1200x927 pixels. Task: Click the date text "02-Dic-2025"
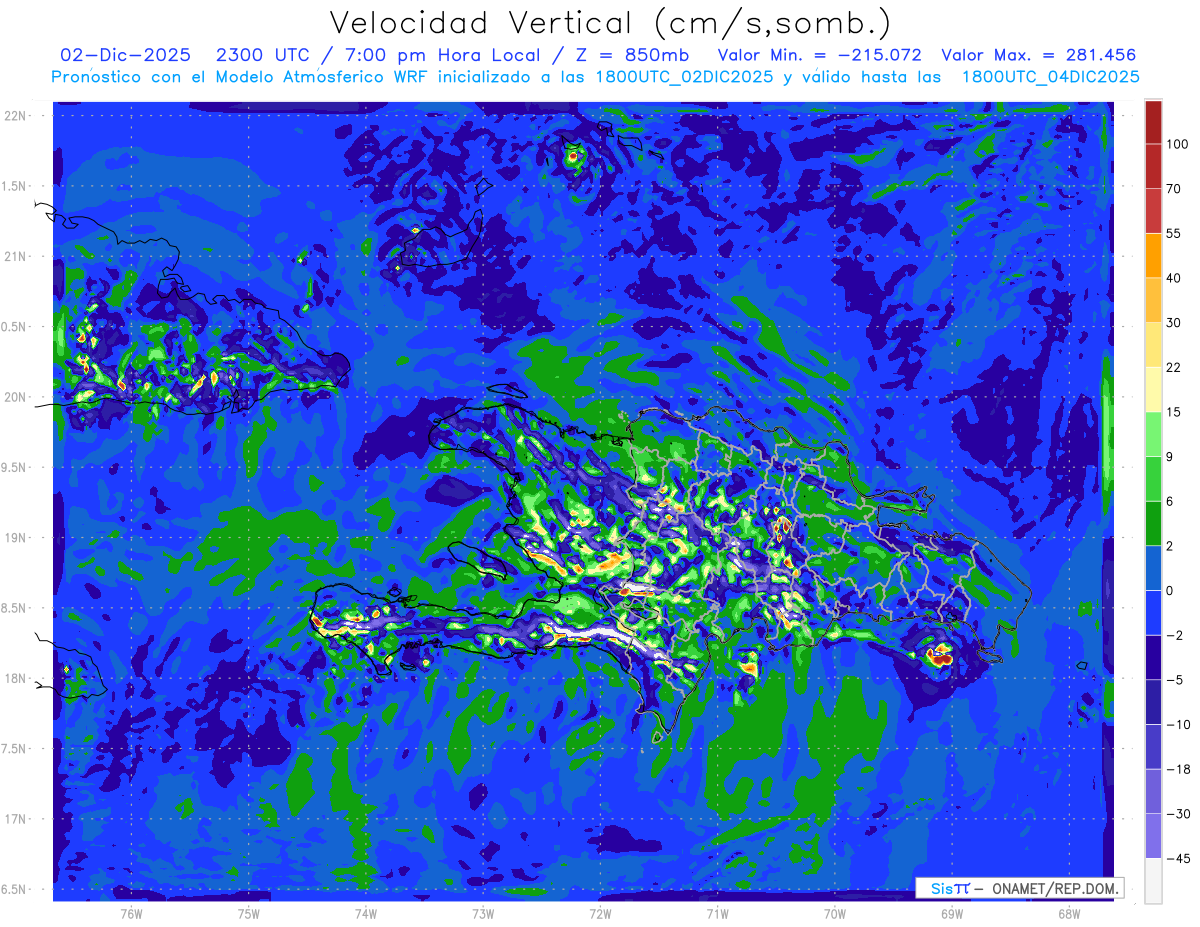(125, 55)
